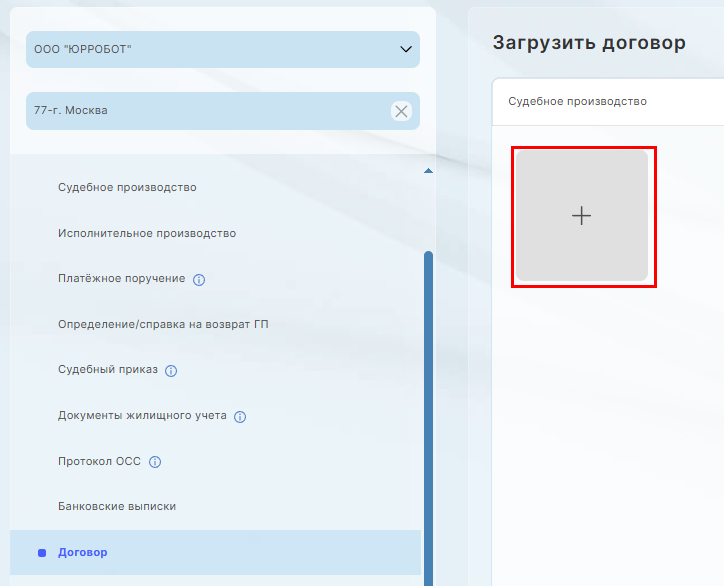Go to Платёжное поручение section

(121, 278)
